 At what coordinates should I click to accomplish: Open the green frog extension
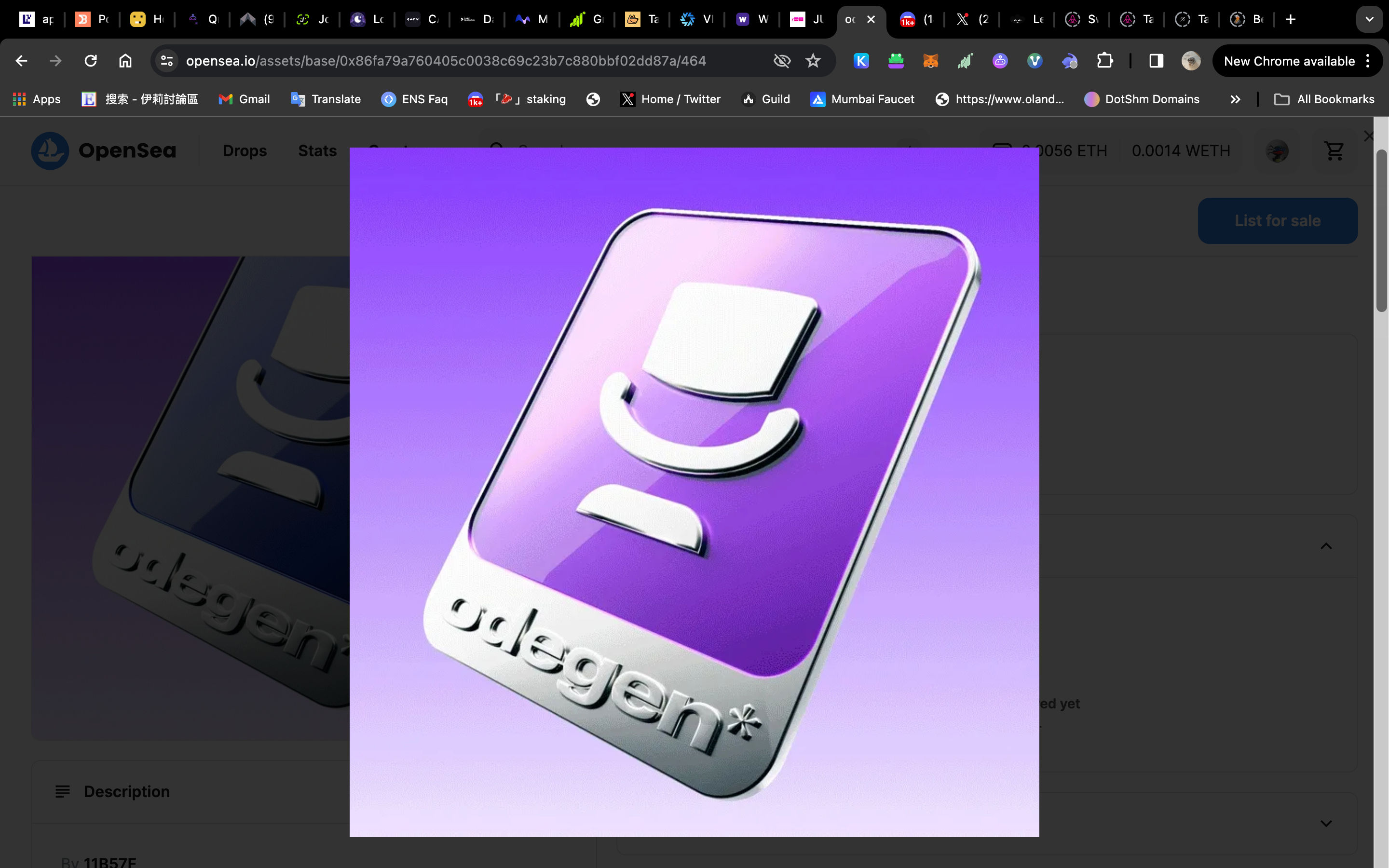pos(896,61)
